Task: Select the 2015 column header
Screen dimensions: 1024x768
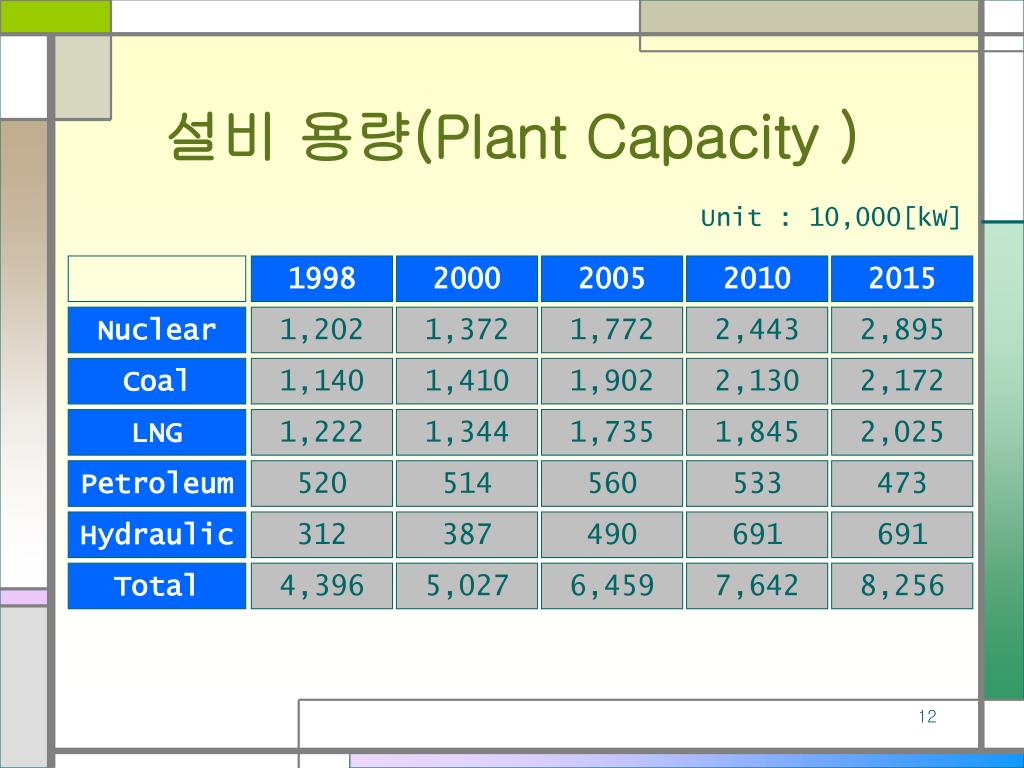Action: click(x=902, y=279)
